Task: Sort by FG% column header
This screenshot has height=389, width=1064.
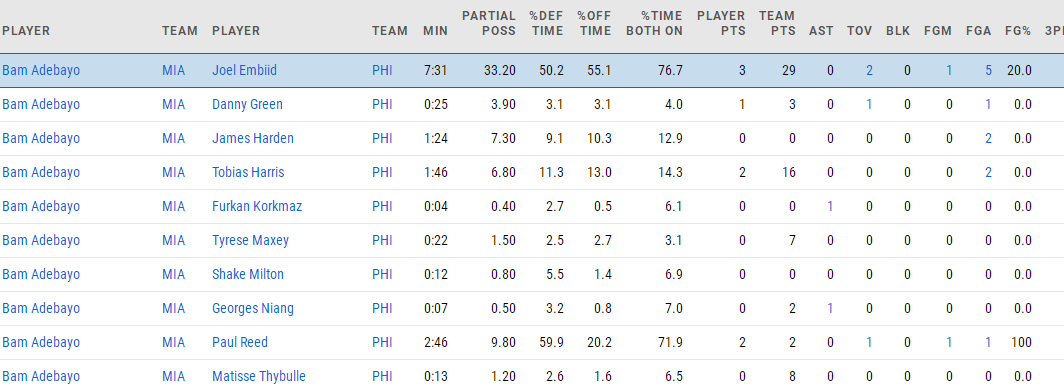Action: pyautogui.click(x=1018, y=31)
